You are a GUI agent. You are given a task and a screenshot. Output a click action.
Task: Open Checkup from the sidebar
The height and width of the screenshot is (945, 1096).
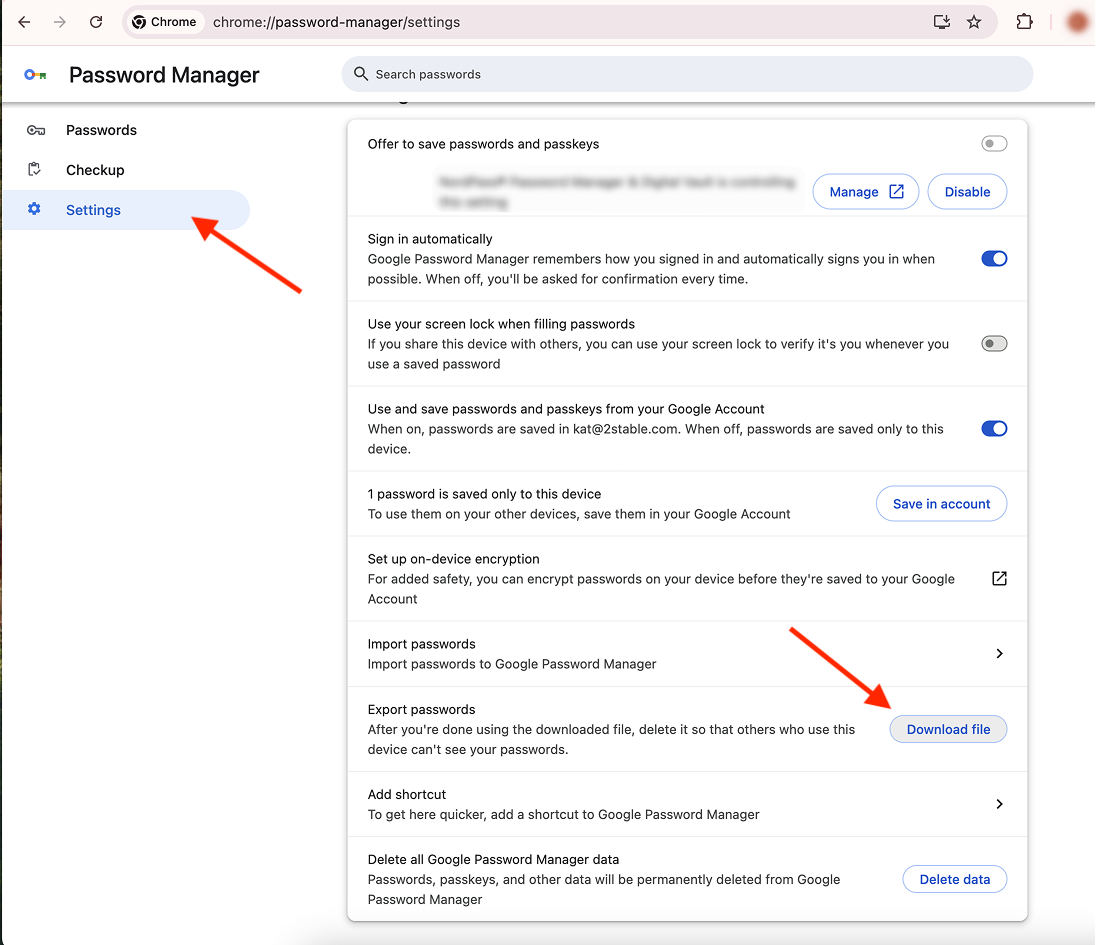point(94,170)
